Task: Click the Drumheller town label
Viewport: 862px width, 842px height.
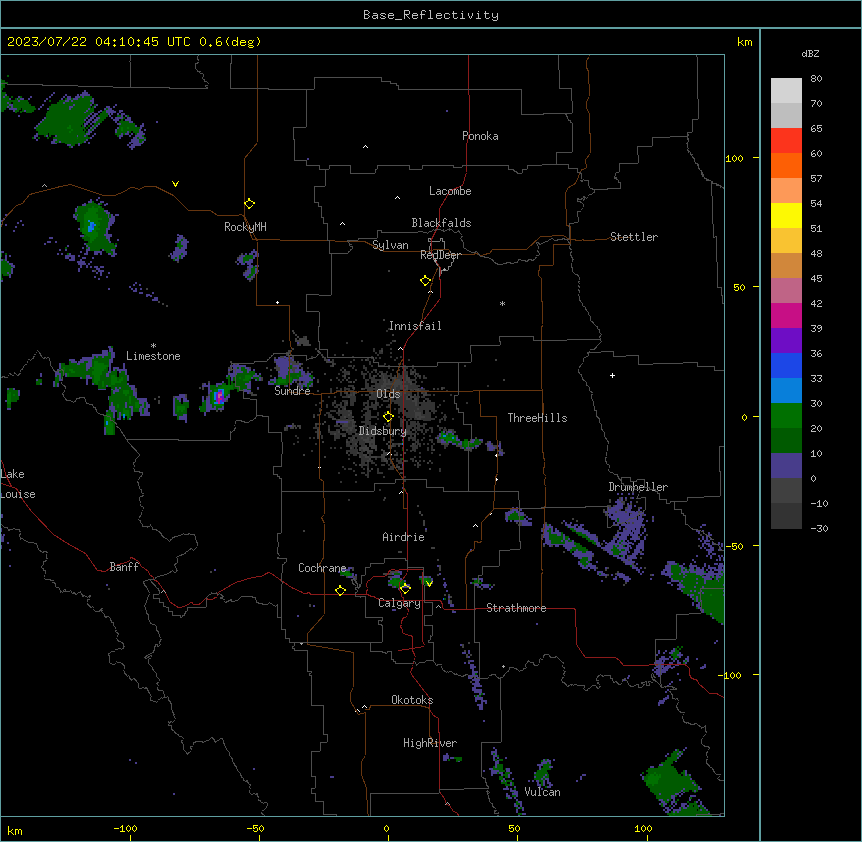Action: 638,487
